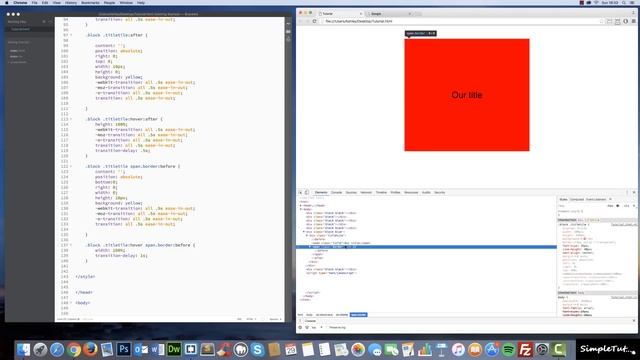Switch to the Network tab in DevTools

pyautogui.click(x=366, y=192)
